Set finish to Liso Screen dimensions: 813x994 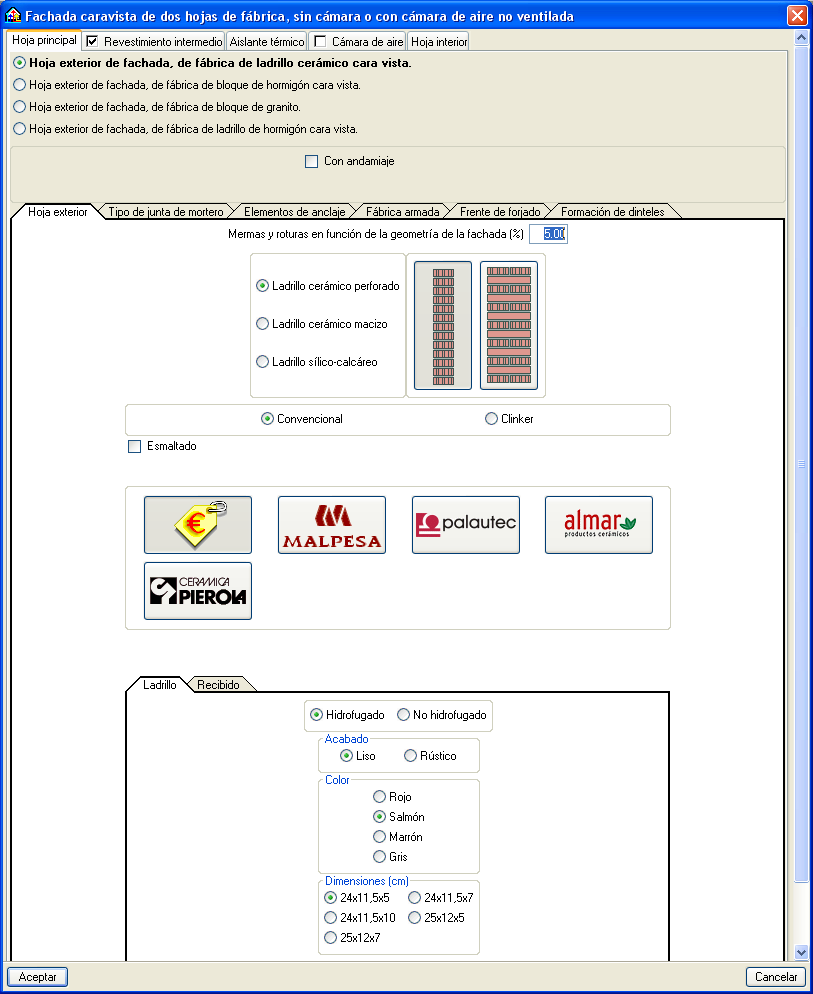tap(358, 756)
